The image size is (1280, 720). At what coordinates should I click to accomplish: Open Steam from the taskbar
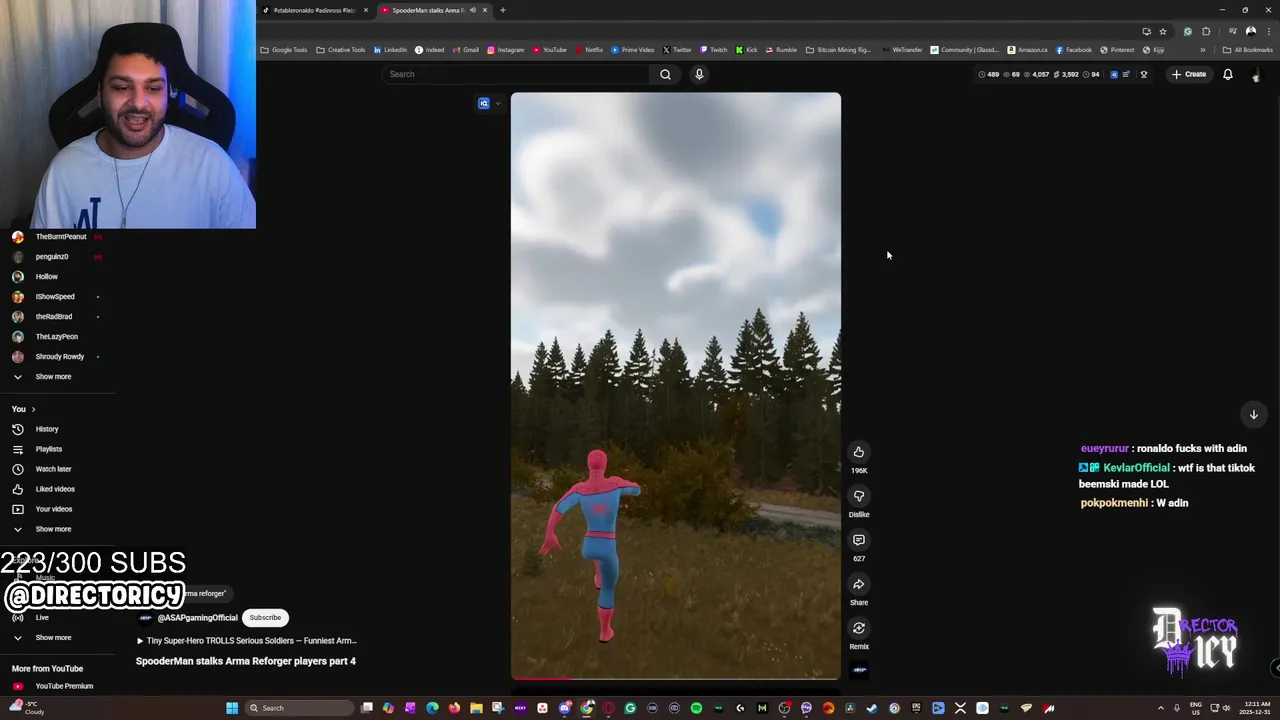click(x=872, y=708)
